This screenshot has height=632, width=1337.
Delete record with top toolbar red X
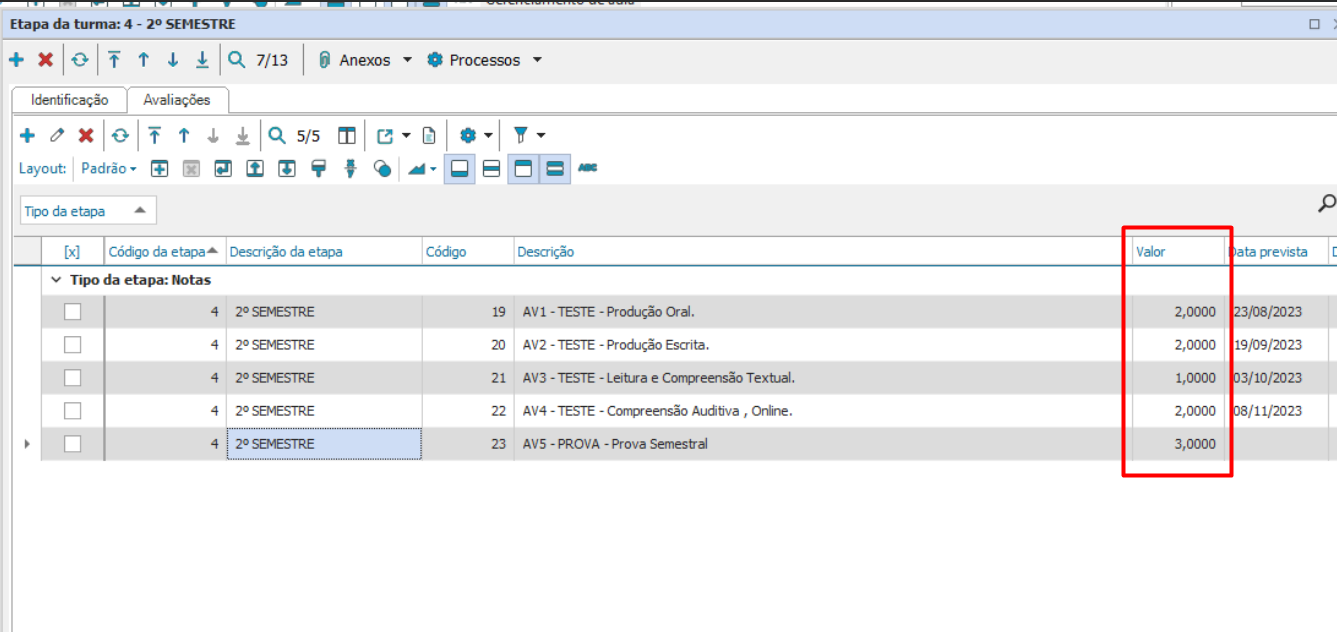pyautogui.click(x=45, y=60)
